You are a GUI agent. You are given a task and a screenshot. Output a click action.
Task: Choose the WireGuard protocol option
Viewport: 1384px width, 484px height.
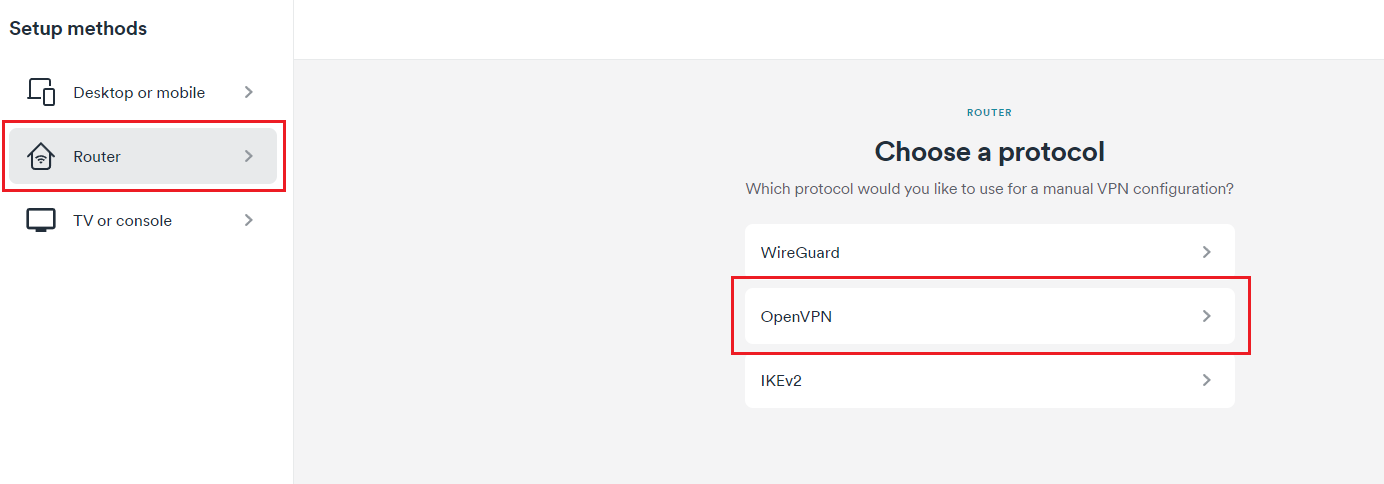point(800,253)
